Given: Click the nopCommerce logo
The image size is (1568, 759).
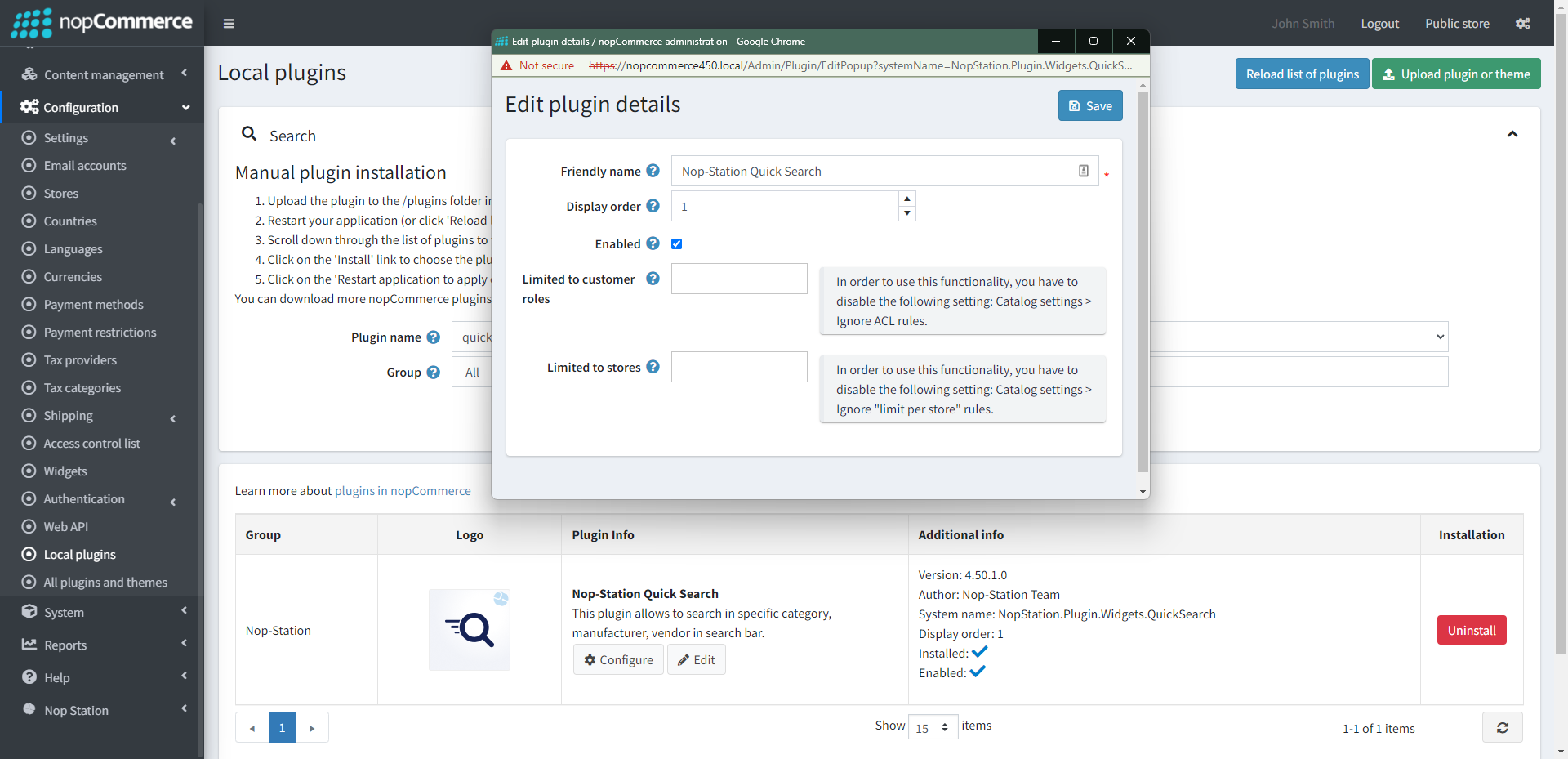Looking at the screenshot, I should click(x=102, y=23).
